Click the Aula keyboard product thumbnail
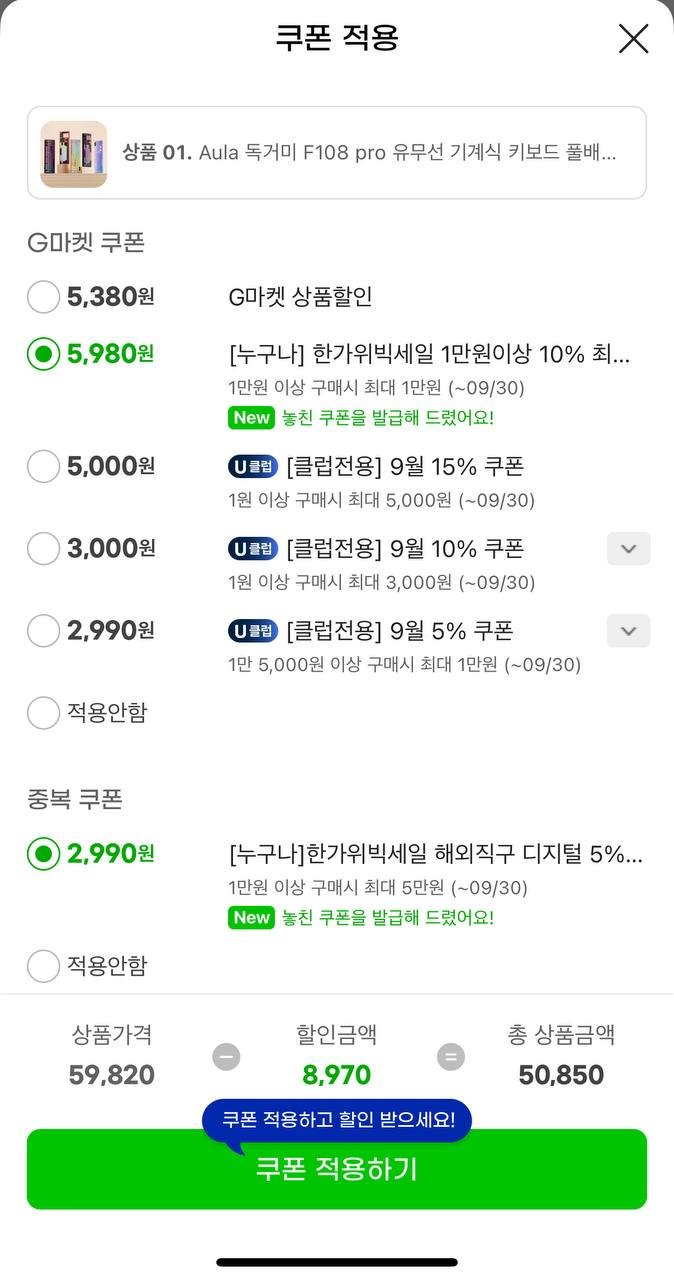This screenshot has width=674, height=1280. 74,154
